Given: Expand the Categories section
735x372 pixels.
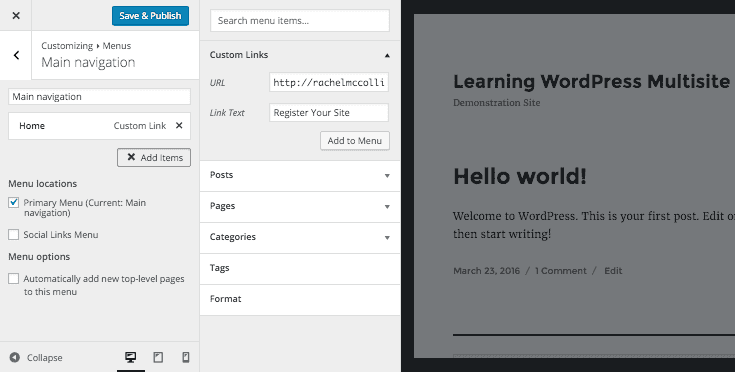Looking at the screenshot, I should pyautogui.click(x=300, y=238).
